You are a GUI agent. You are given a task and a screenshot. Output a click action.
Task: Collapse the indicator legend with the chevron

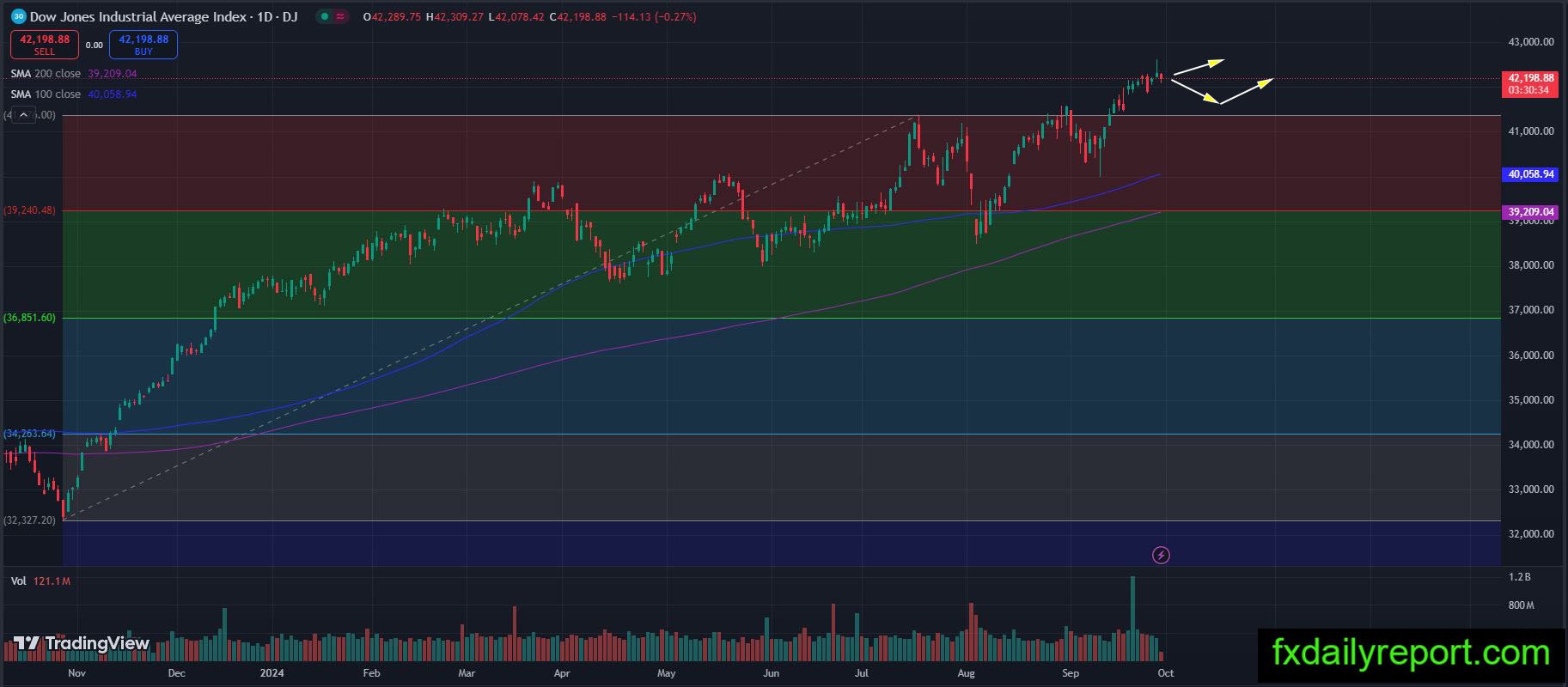tap(24, 115)
